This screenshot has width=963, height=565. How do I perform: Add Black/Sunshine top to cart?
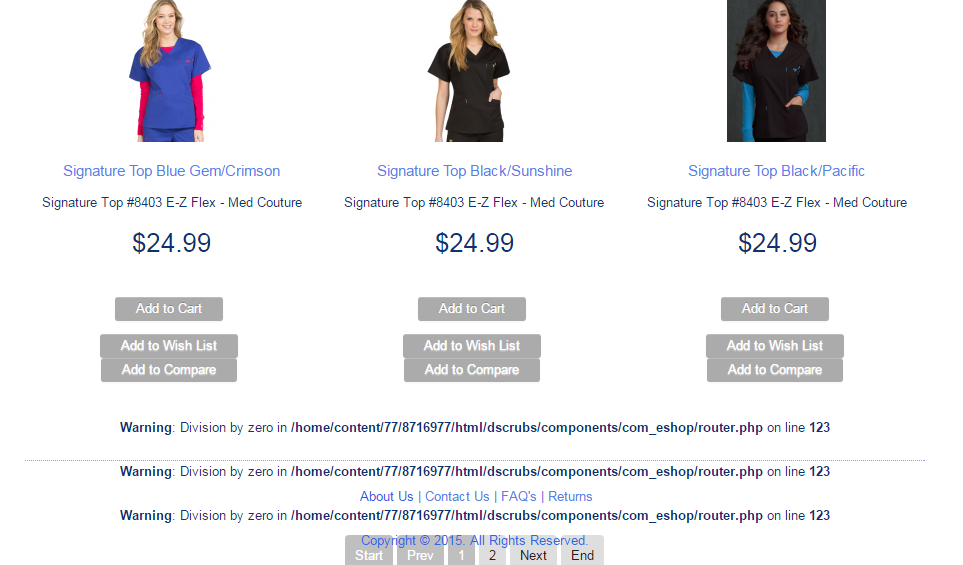click(472, 309)
